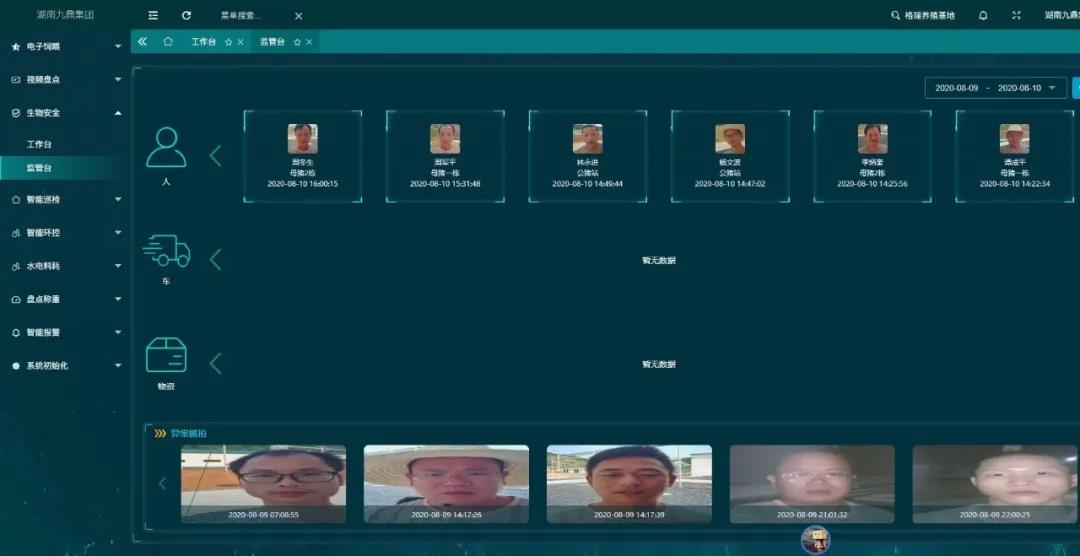Click the refresh icon in top bar
Viewport: 1080px width, 556px height.
(187, 15)
